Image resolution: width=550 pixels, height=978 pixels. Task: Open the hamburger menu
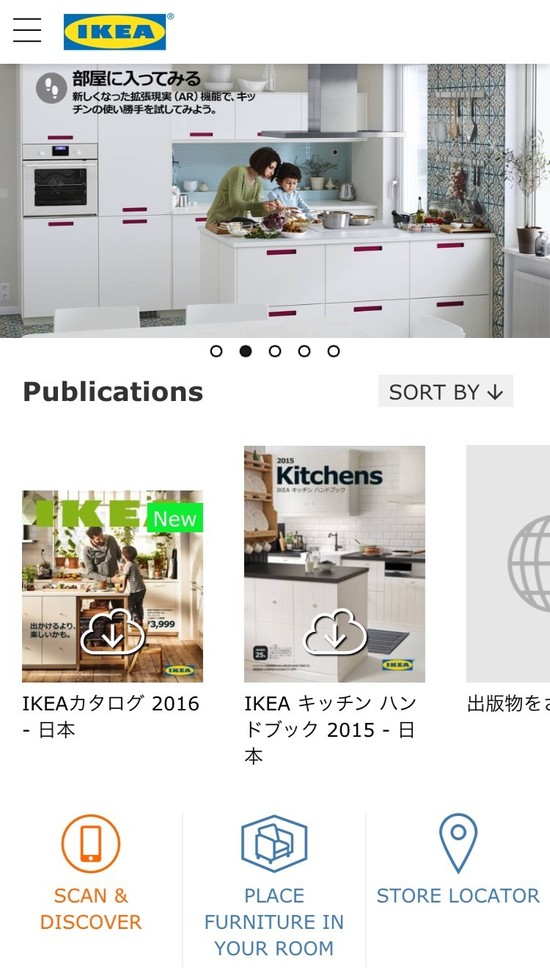click(x=27, y=30)
